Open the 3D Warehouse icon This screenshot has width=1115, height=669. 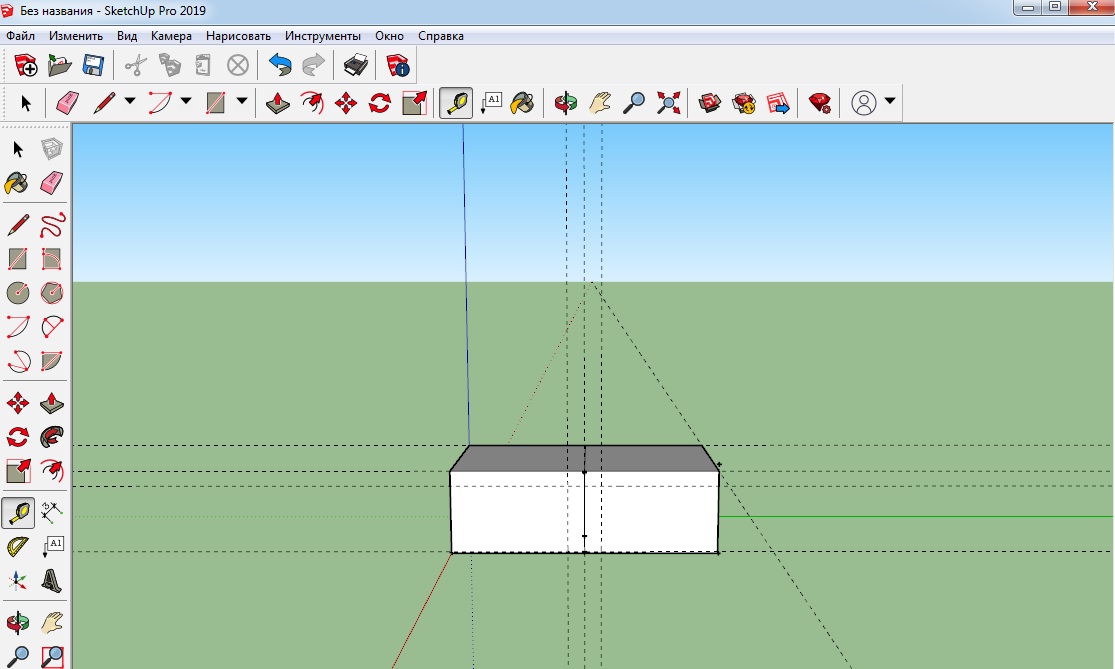(710, 103)
